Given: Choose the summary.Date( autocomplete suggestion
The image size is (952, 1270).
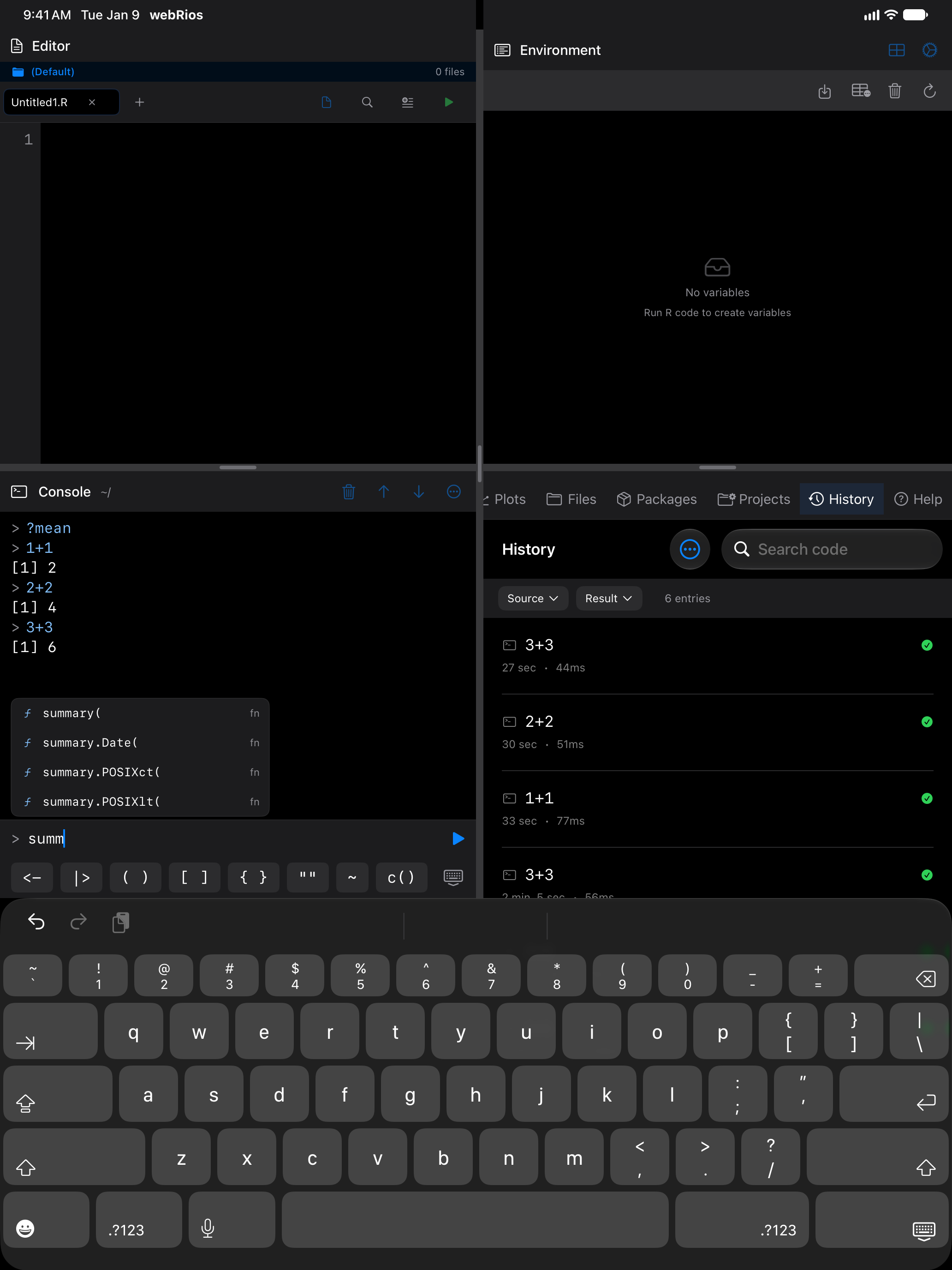Looking at the screenshot, I should [x=140, y=743].
